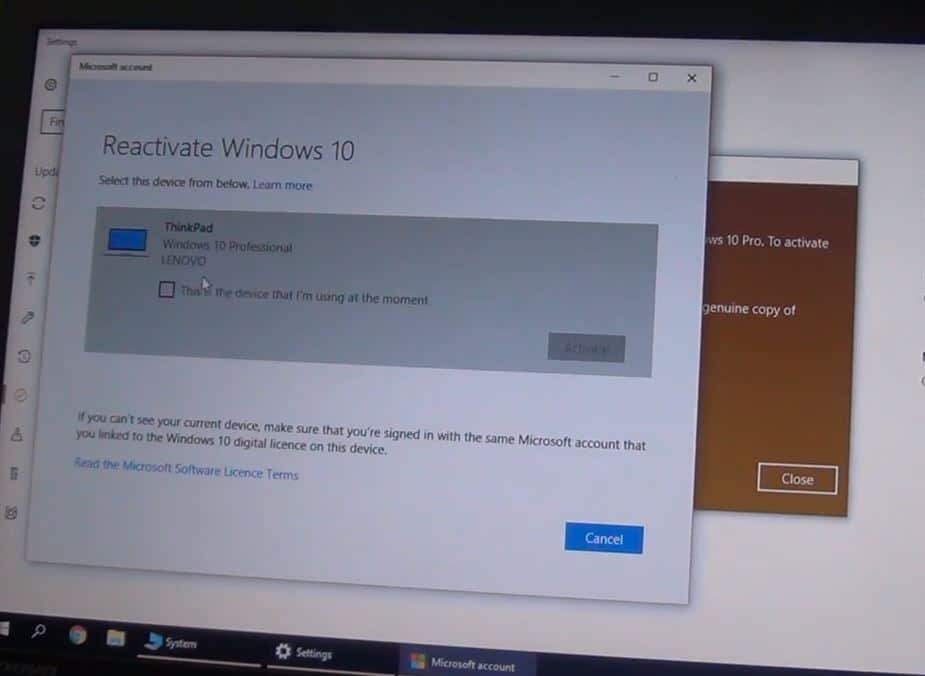
Task: Open File Explorer from the taskbar
Action: (116, 638)
